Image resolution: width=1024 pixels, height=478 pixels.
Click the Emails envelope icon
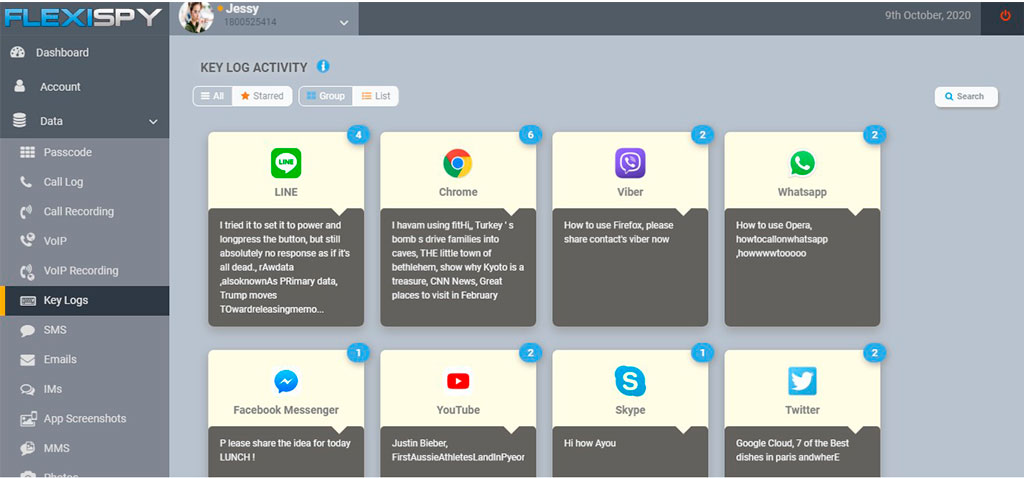[27, 360]
